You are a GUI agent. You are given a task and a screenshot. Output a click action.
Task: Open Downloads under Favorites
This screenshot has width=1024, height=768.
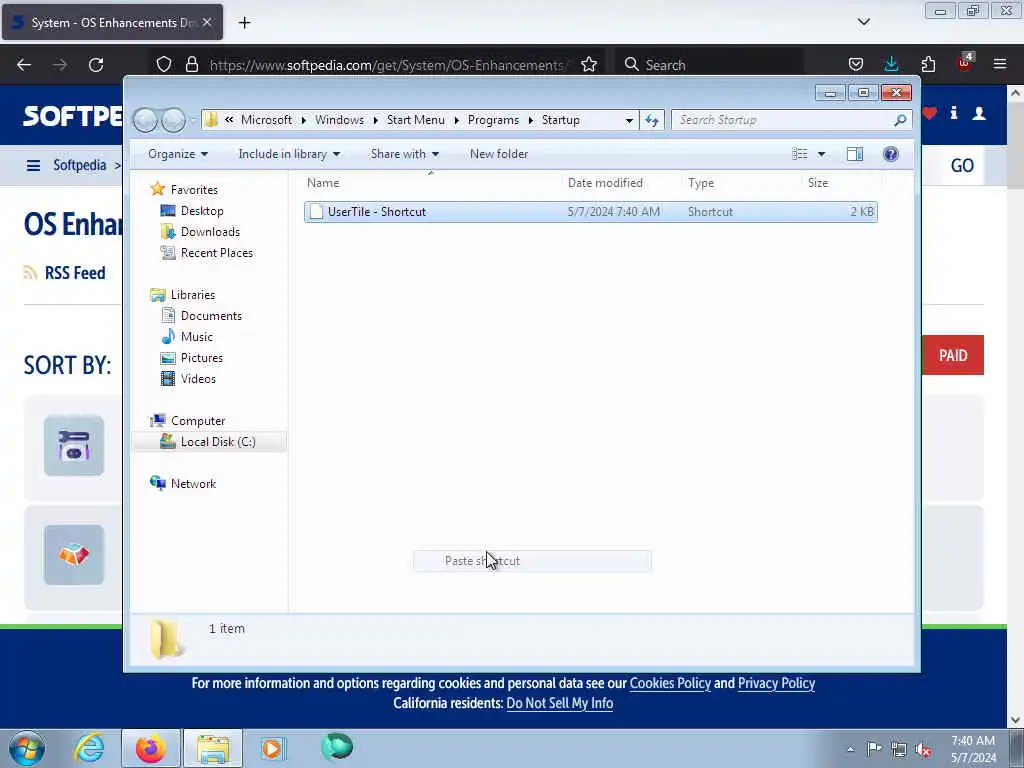point(210,232)
